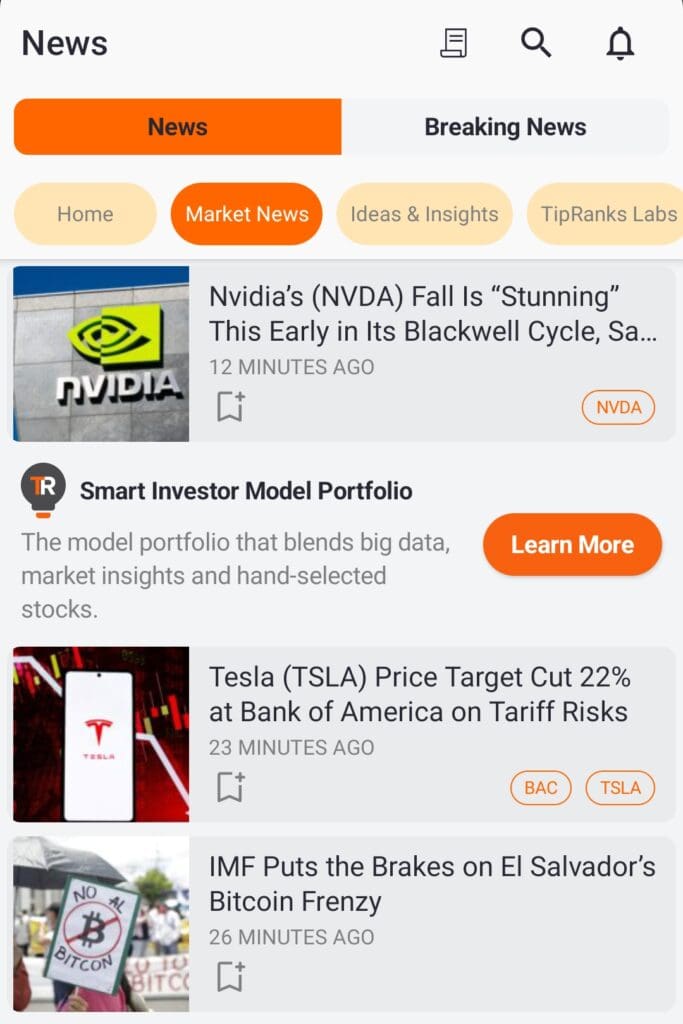The height and width of the screenshot is (1024, 683).
Task: Open the Ideas & Insights section
Action: pos(424,213)
